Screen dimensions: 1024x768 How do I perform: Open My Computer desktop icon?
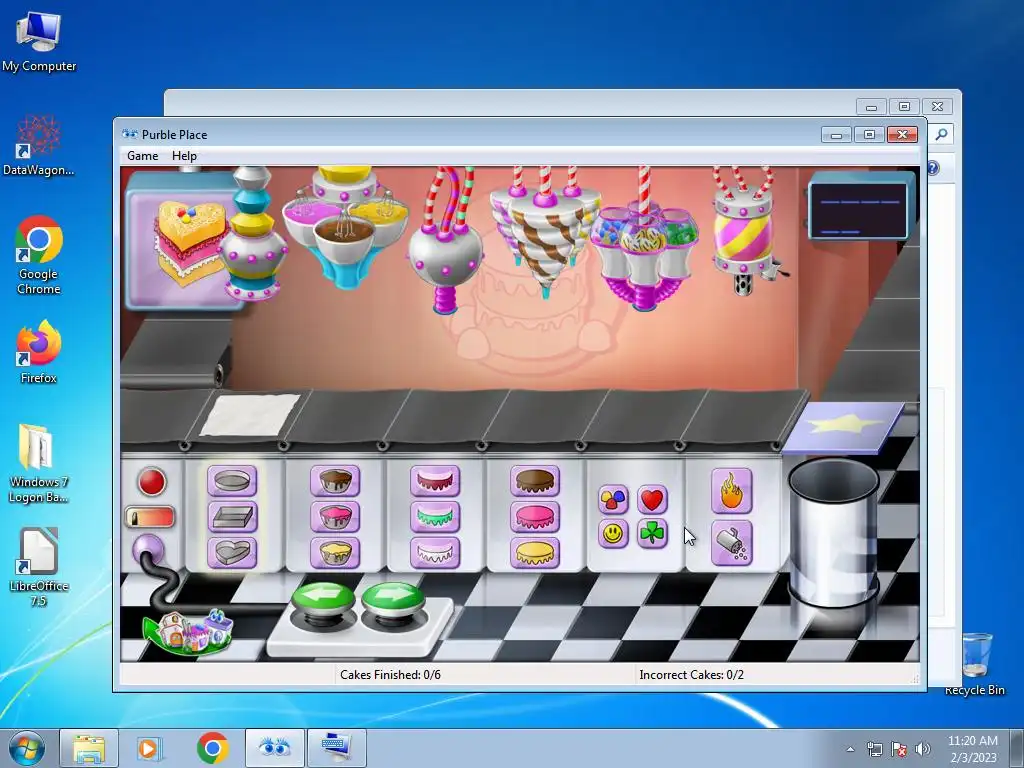39,41
